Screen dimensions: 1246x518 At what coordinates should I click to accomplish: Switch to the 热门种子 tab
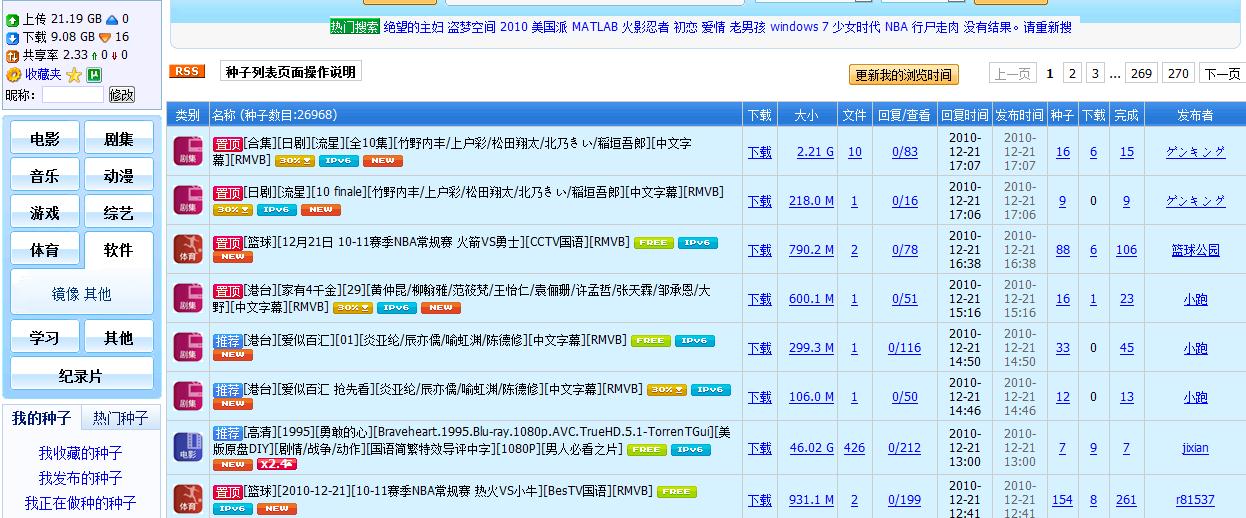[120, 418]
